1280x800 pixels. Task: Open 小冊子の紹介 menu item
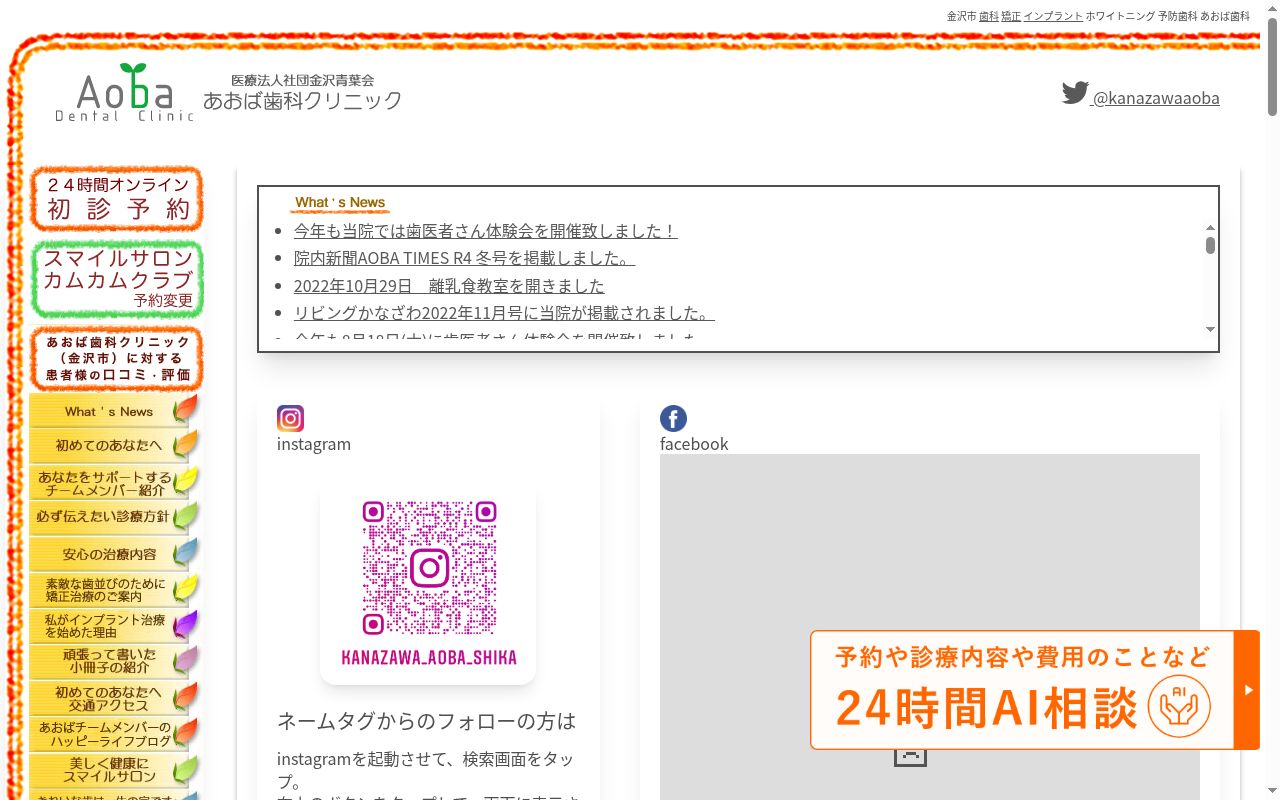[114, 662]
